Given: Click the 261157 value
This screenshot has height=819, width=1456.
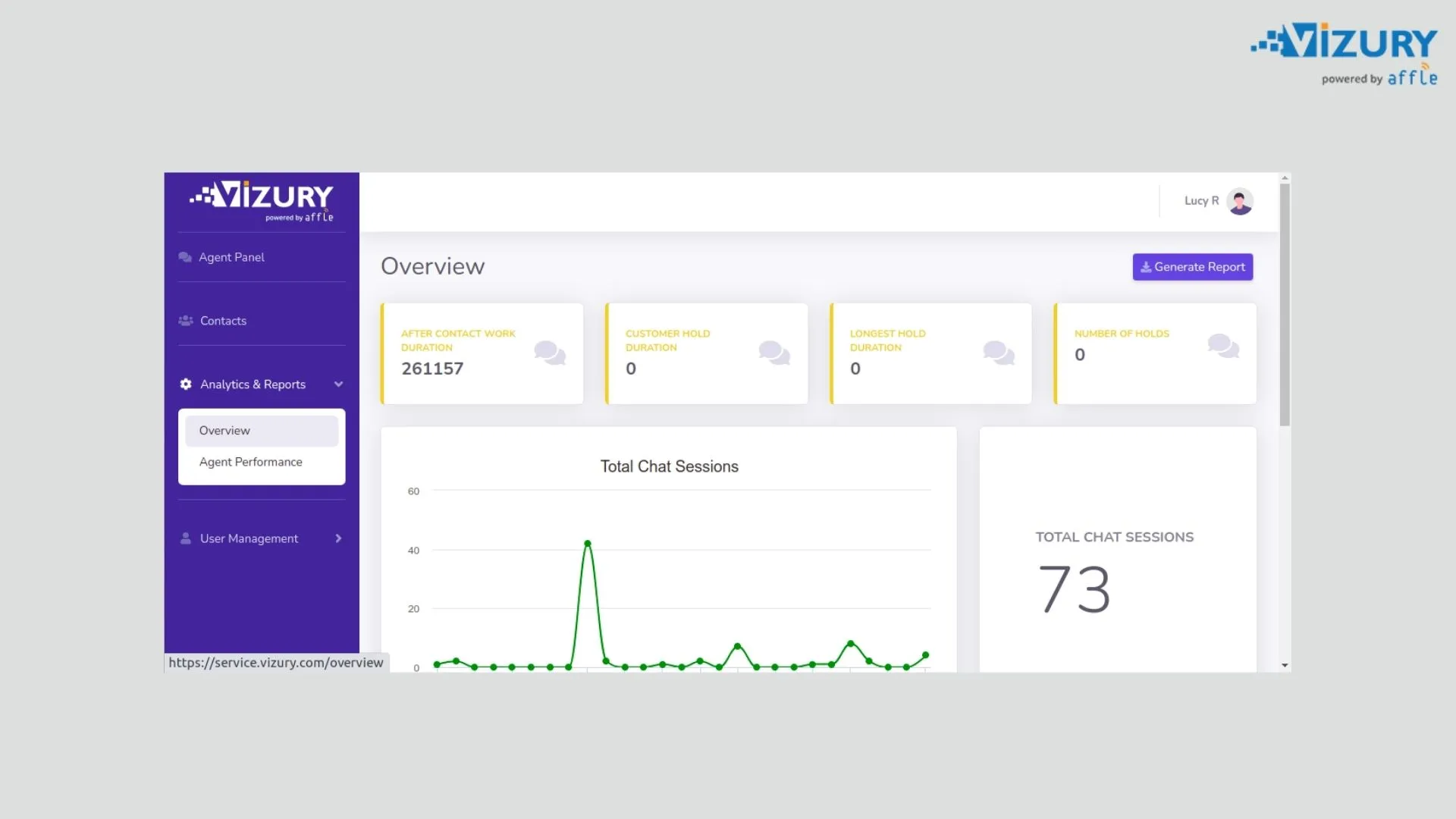Looking at the screenshot, I should [x=432, y=369].
